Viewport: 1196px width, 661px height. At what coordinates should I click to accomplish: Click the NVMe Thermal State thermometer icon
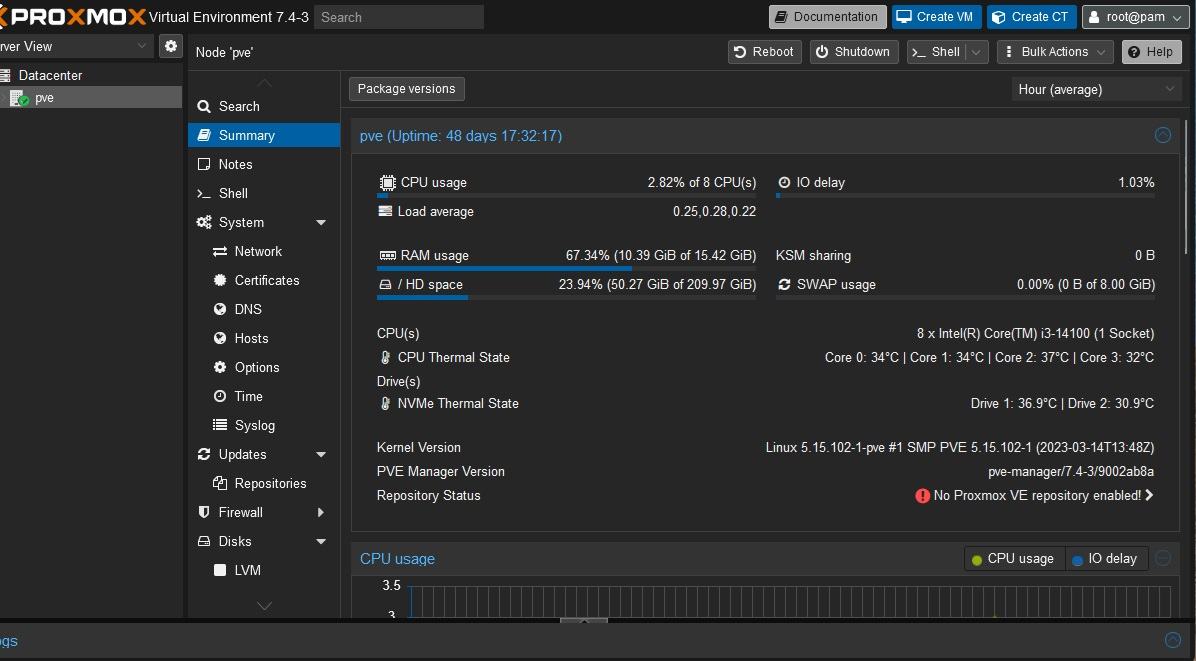[385, 403]
